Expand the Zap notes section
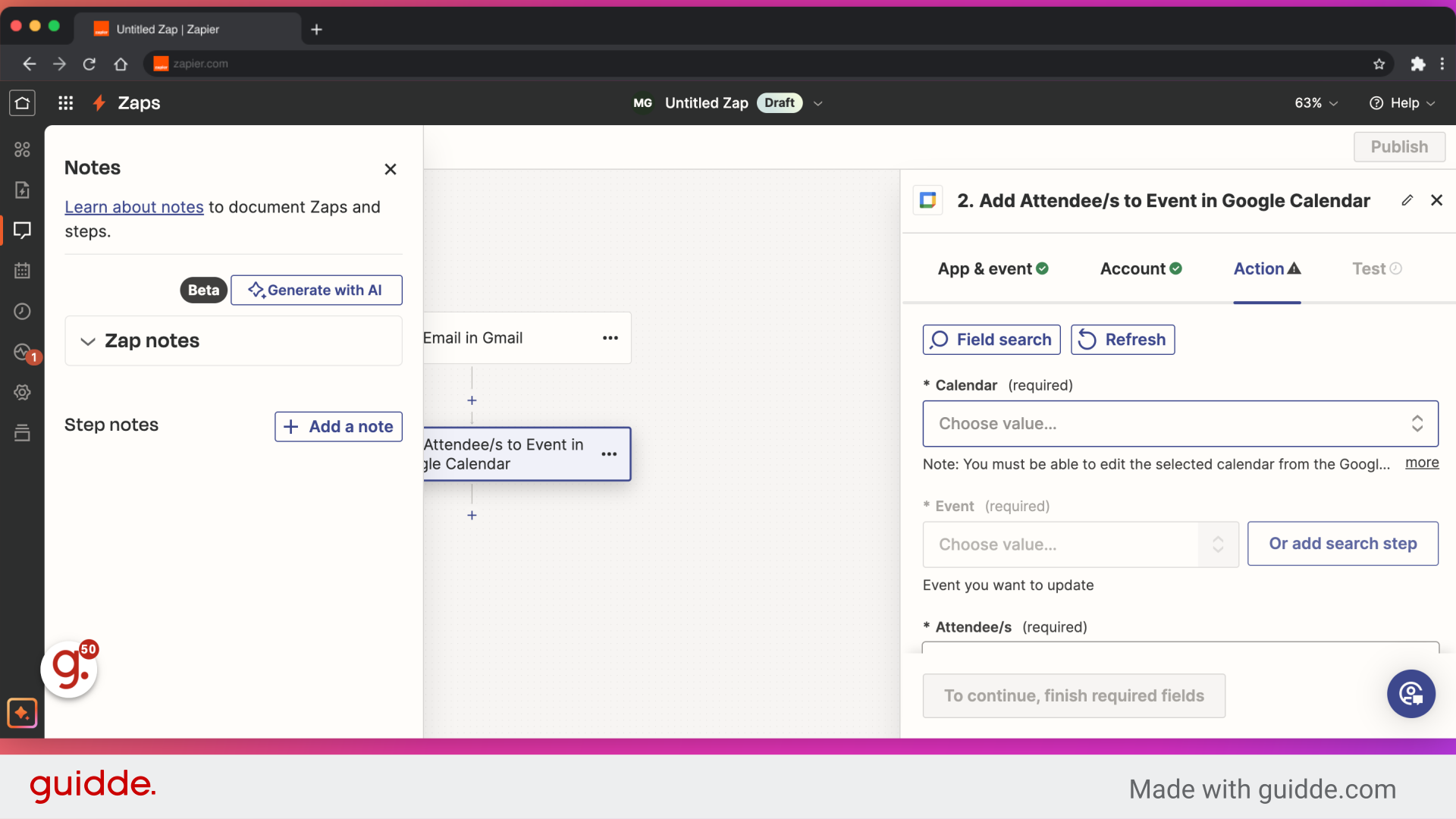Viewport: 1456px width, 819px height. [234, 341]
